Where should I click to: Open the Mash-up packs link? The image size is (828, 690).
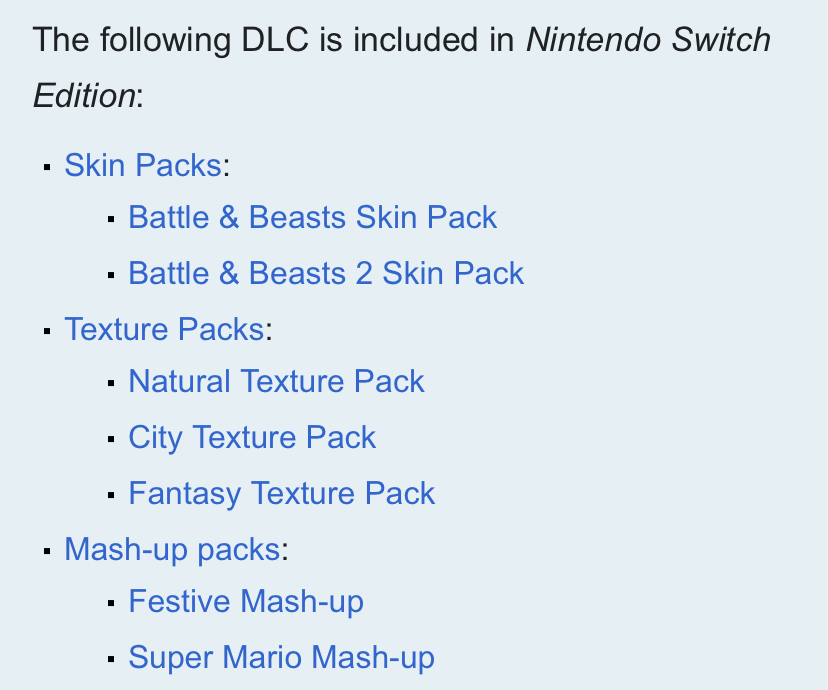tap(172, 549)
